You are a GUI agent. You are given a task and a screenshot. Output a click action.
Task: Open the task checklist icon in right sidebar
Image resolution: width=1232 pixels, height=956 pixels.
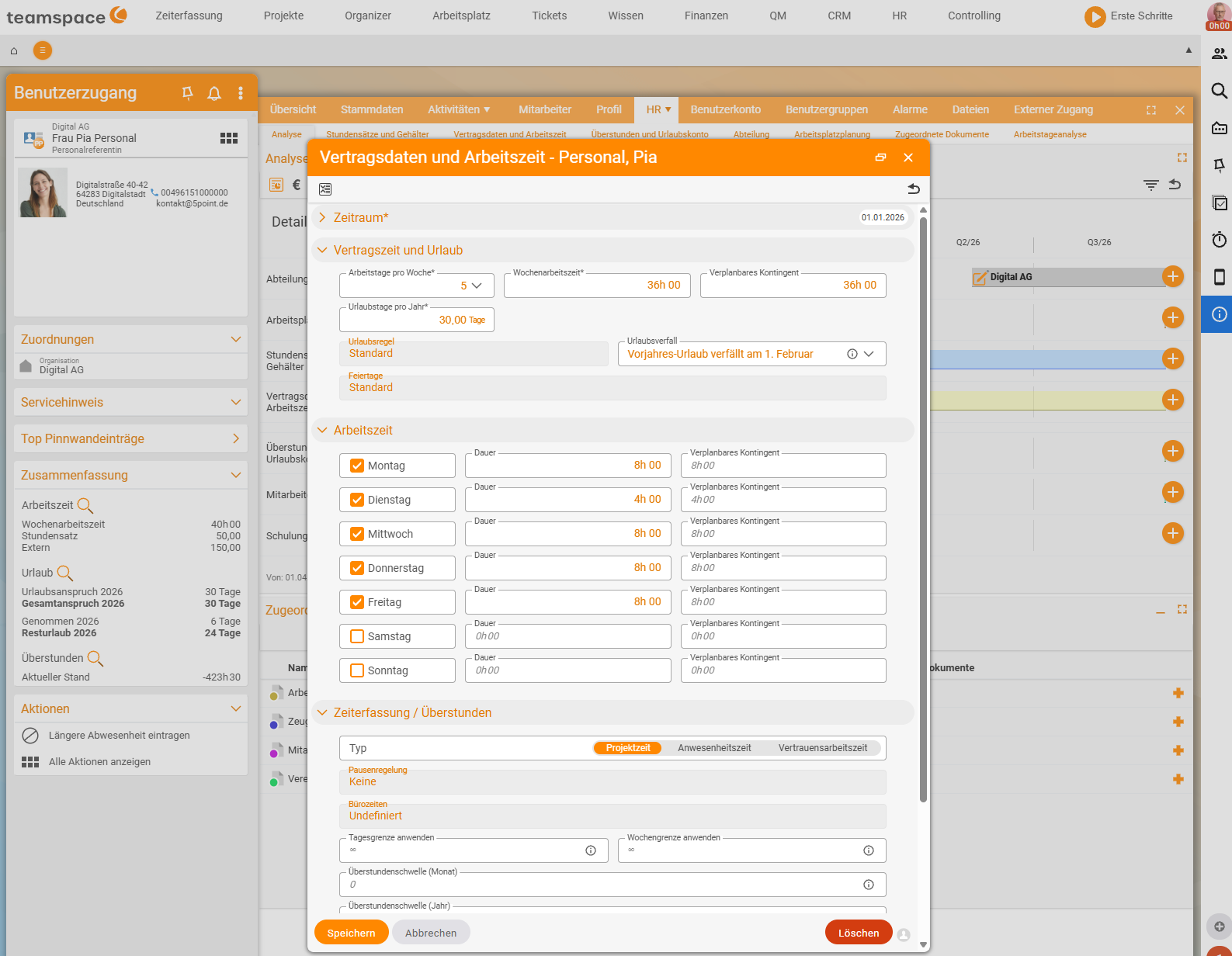pyautogui.click(x=1219, y=203)
